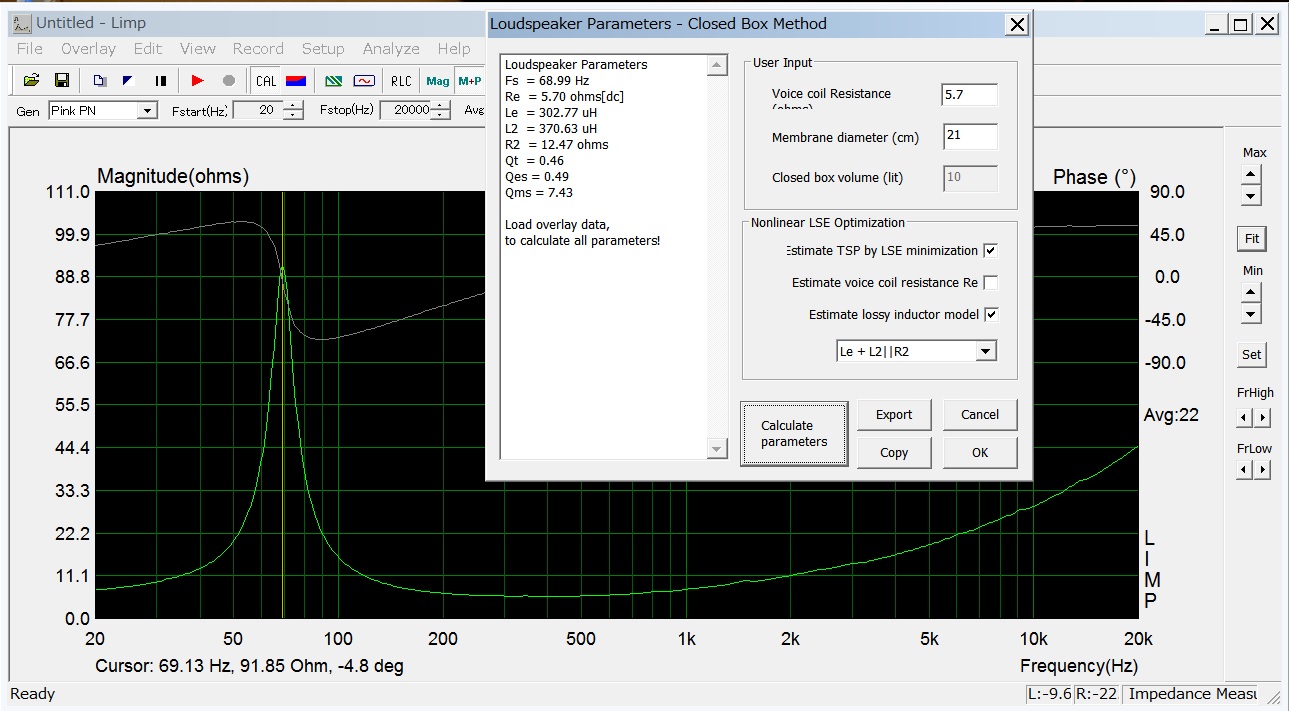
Task: Enable Estimate voice coil resistance Re checkbox
Action: tap(990, 283)
